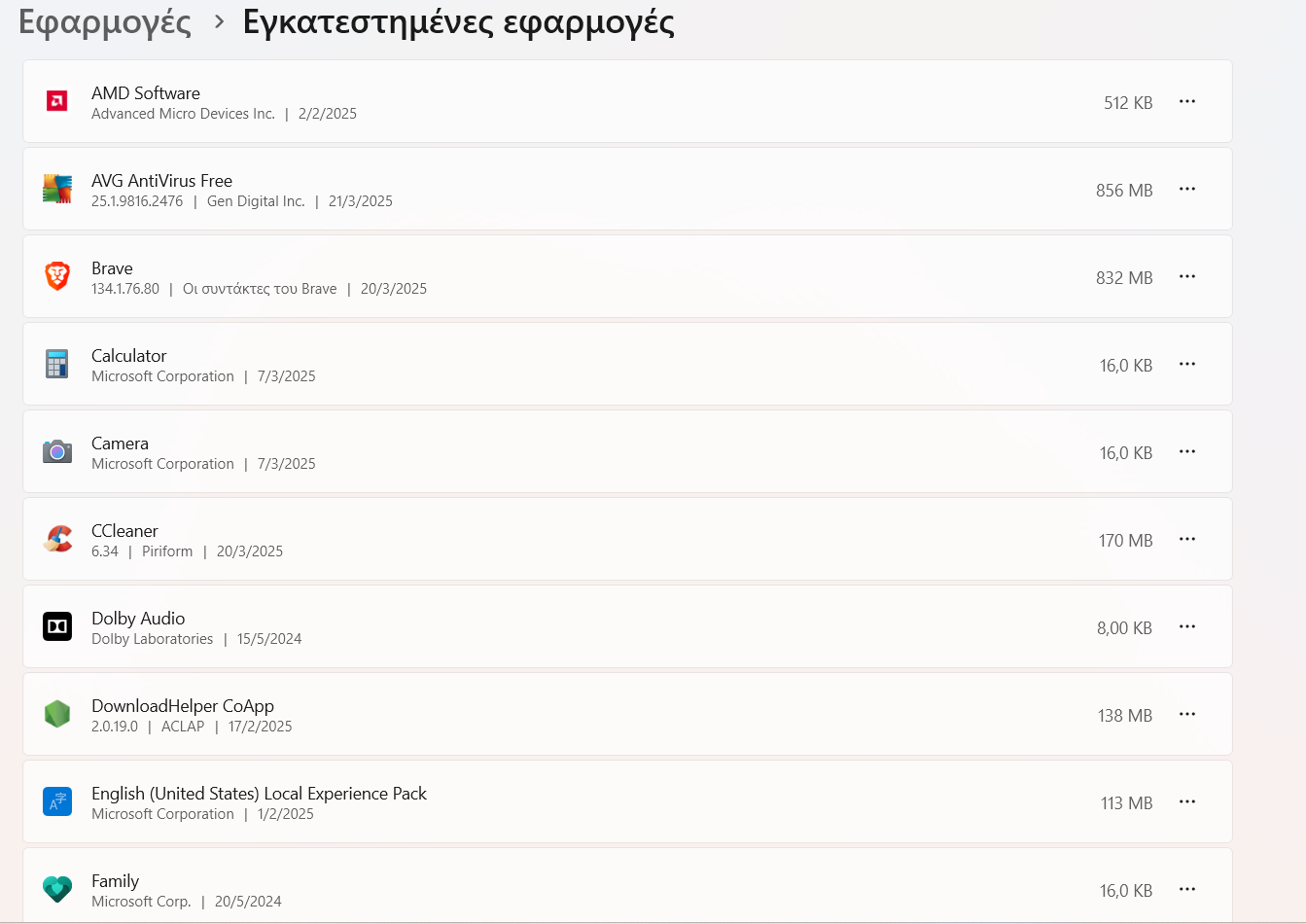Open more options for AMD Software

[x=1187, y=101]
